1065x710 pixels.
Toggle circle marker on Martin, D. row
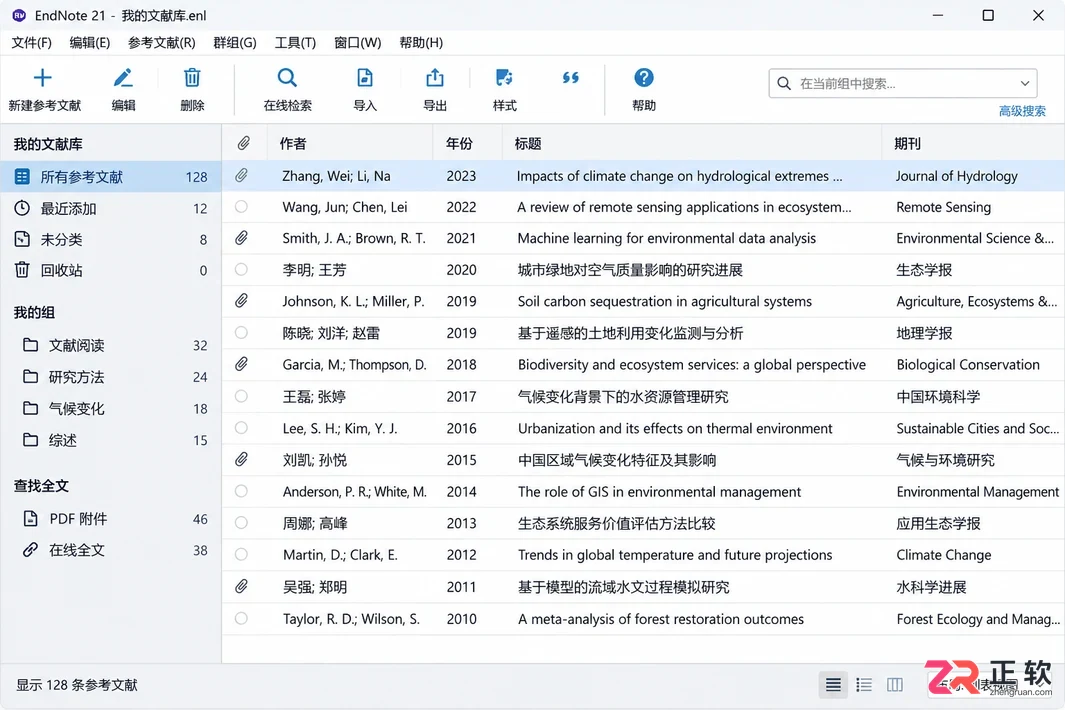(x=241, y=554)
